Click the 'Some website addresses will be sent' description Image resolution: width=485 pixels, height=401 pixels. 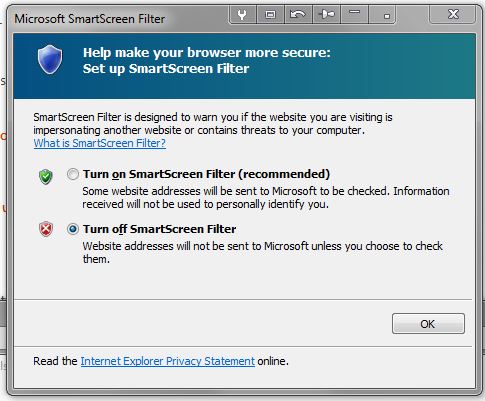(266, 197)
